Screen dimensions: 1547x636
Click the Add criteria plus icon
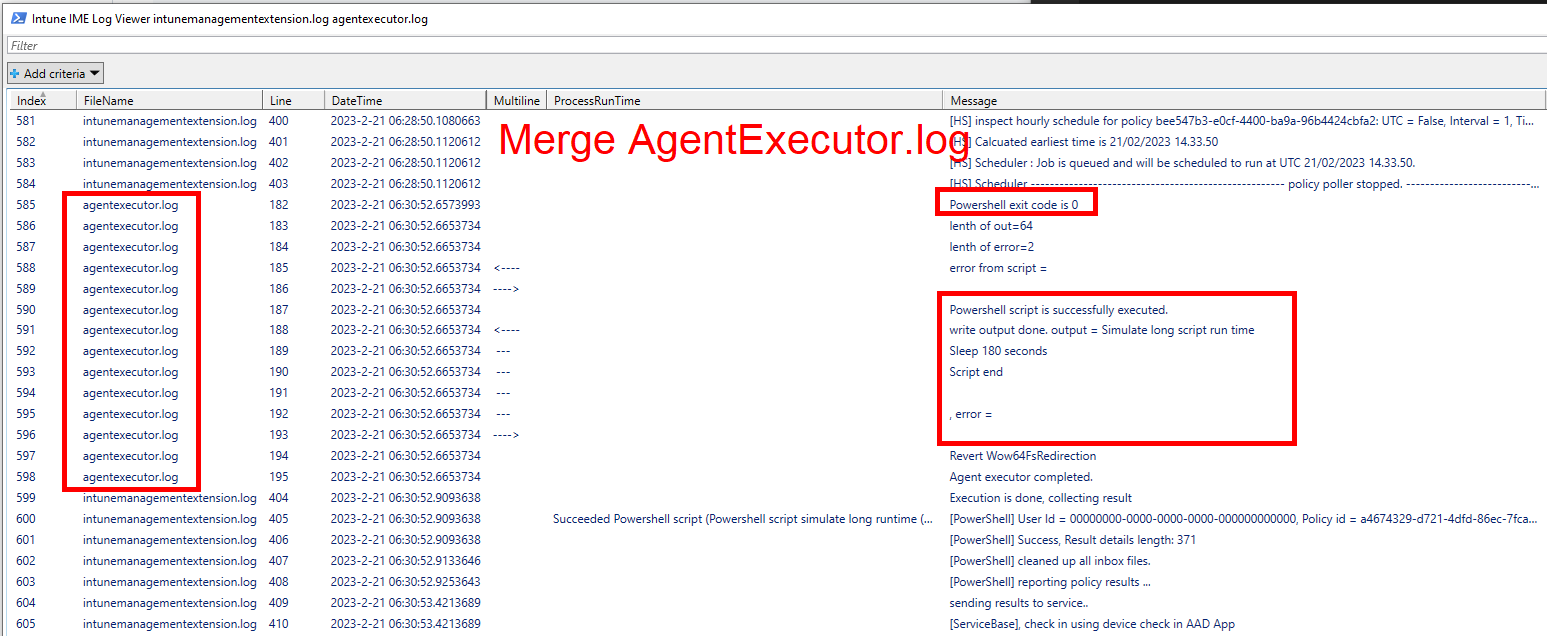pyautogui.click(x=15, y=74)
